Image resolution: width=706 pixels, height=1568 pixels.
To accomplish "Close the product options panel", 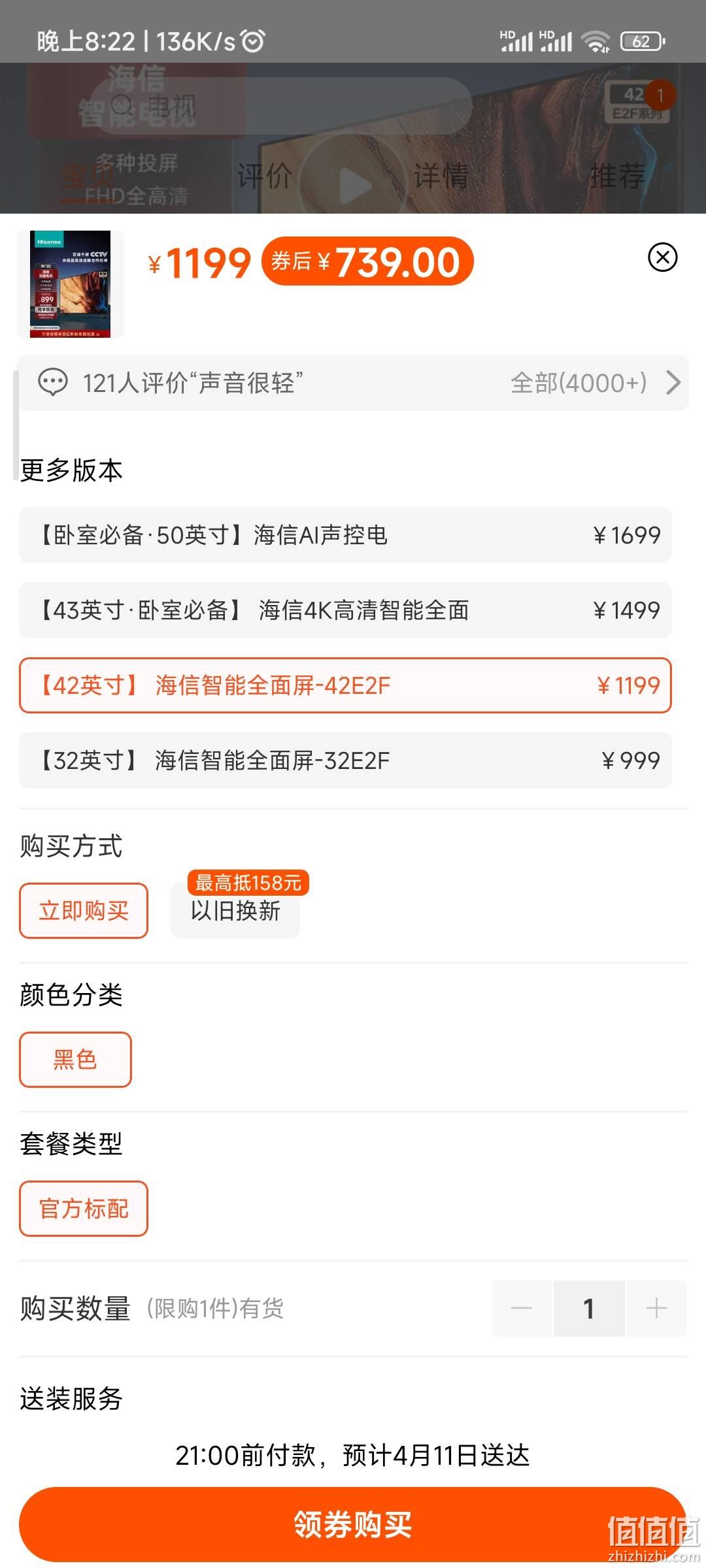I will (x=662, y=257).
